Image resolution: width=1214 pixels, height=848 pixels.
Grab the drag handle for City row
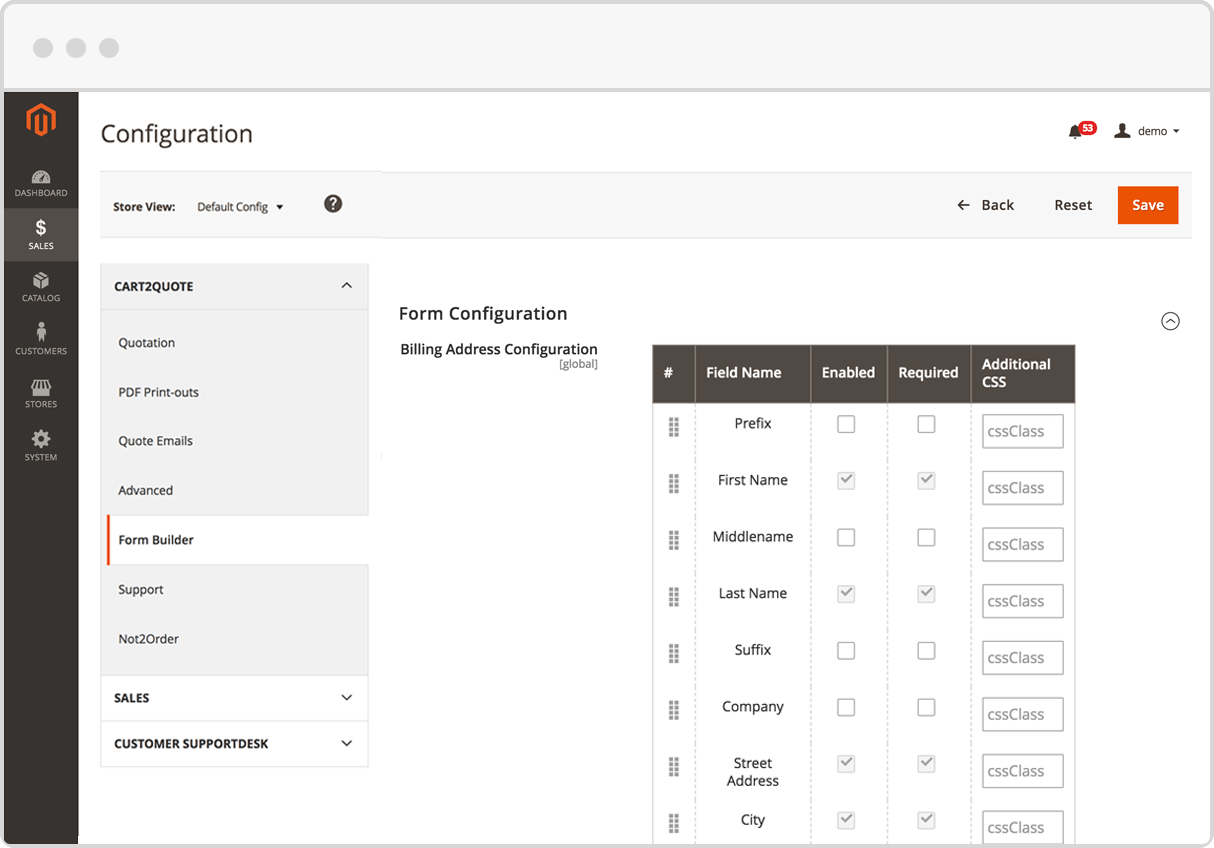pos(673,823)
